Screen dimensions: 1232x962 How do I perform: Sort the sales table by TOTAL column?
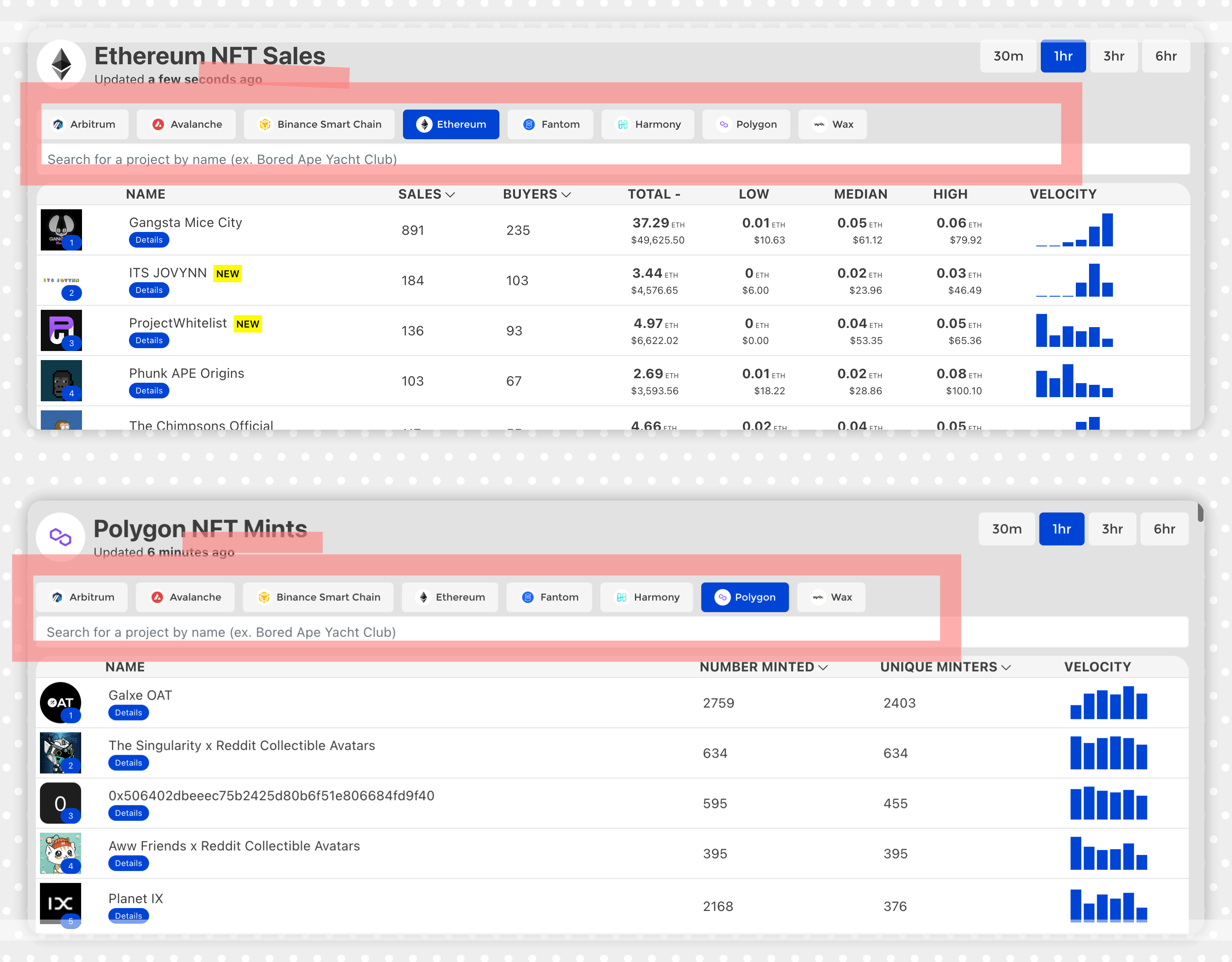pyautogui.click(x=654, y=194)
